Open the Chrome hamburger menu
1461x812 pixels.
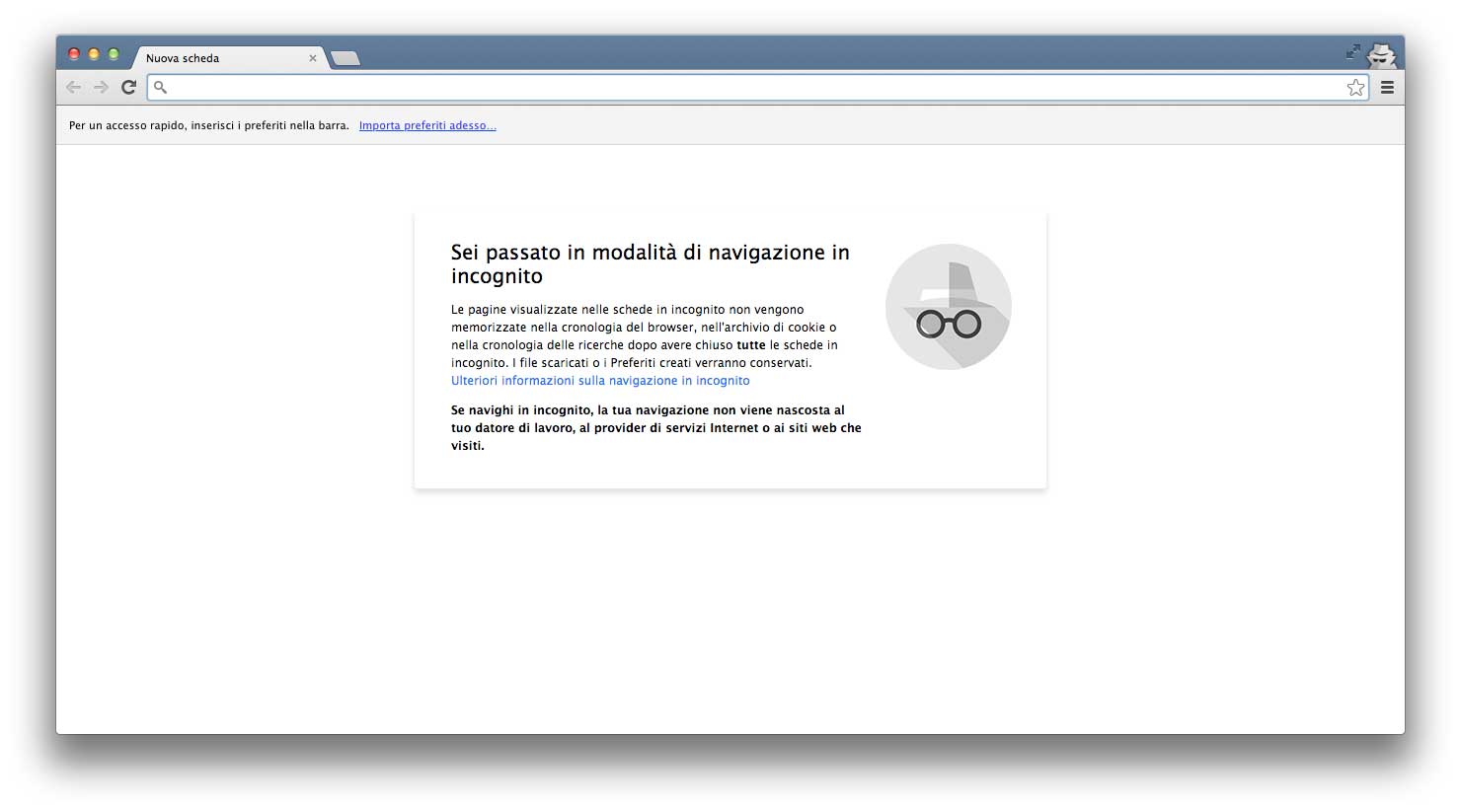[1387, 88]
